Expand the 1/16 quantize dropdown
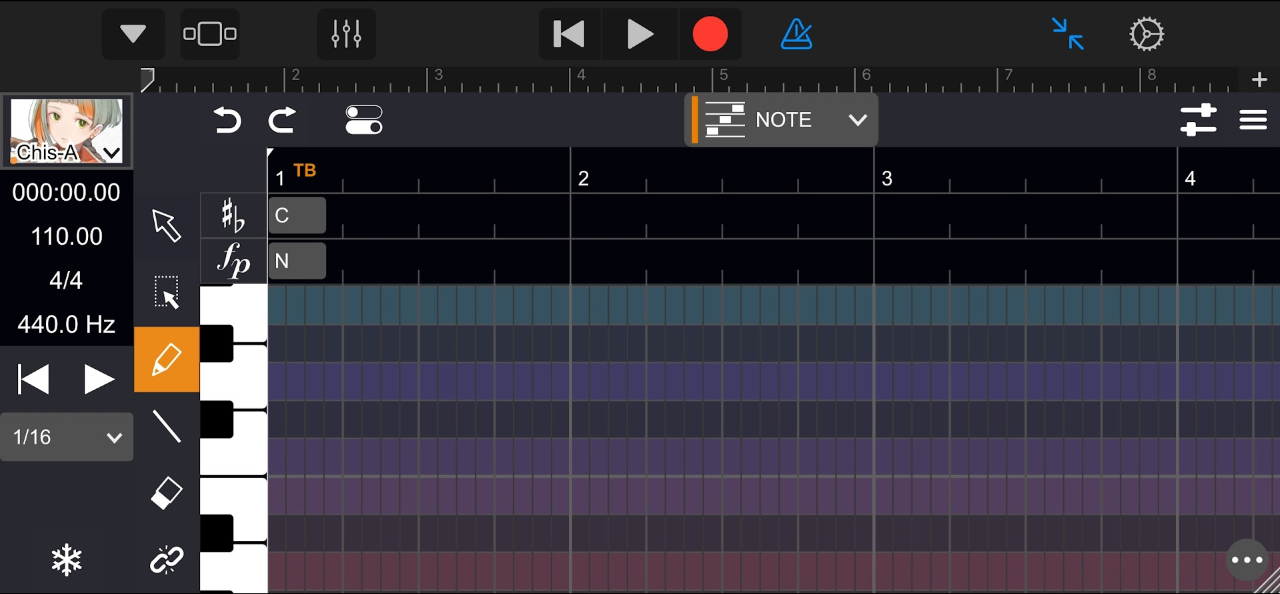Viewport: 1280px width, 594px height. tap(67, 437)
